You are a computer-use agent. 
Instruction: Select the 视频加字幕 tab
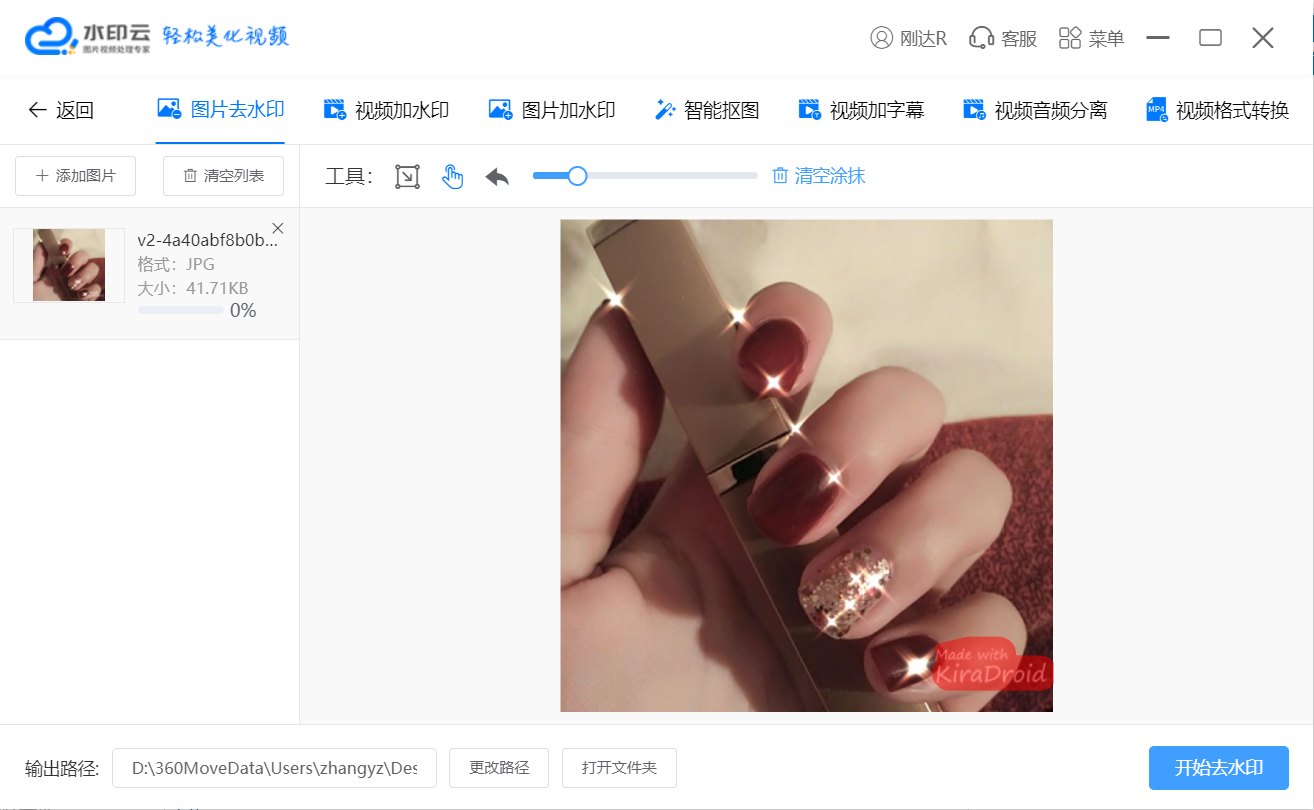[x=860, y=110]
